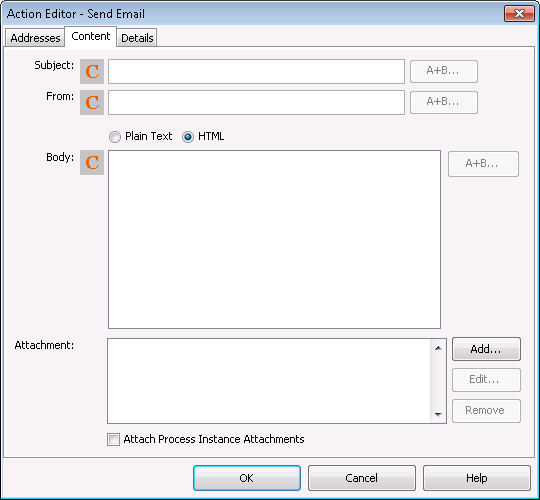Confirm the dialog with OK

247,478
